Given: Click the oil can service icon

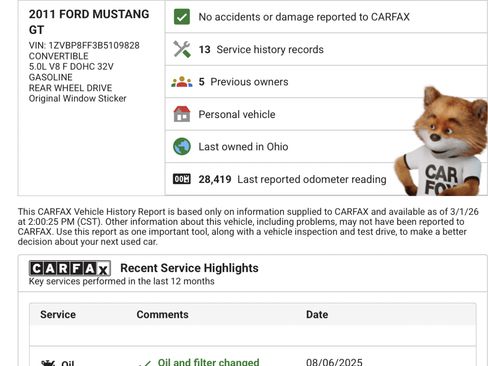Looking at the screenshot, I should 48,363.
